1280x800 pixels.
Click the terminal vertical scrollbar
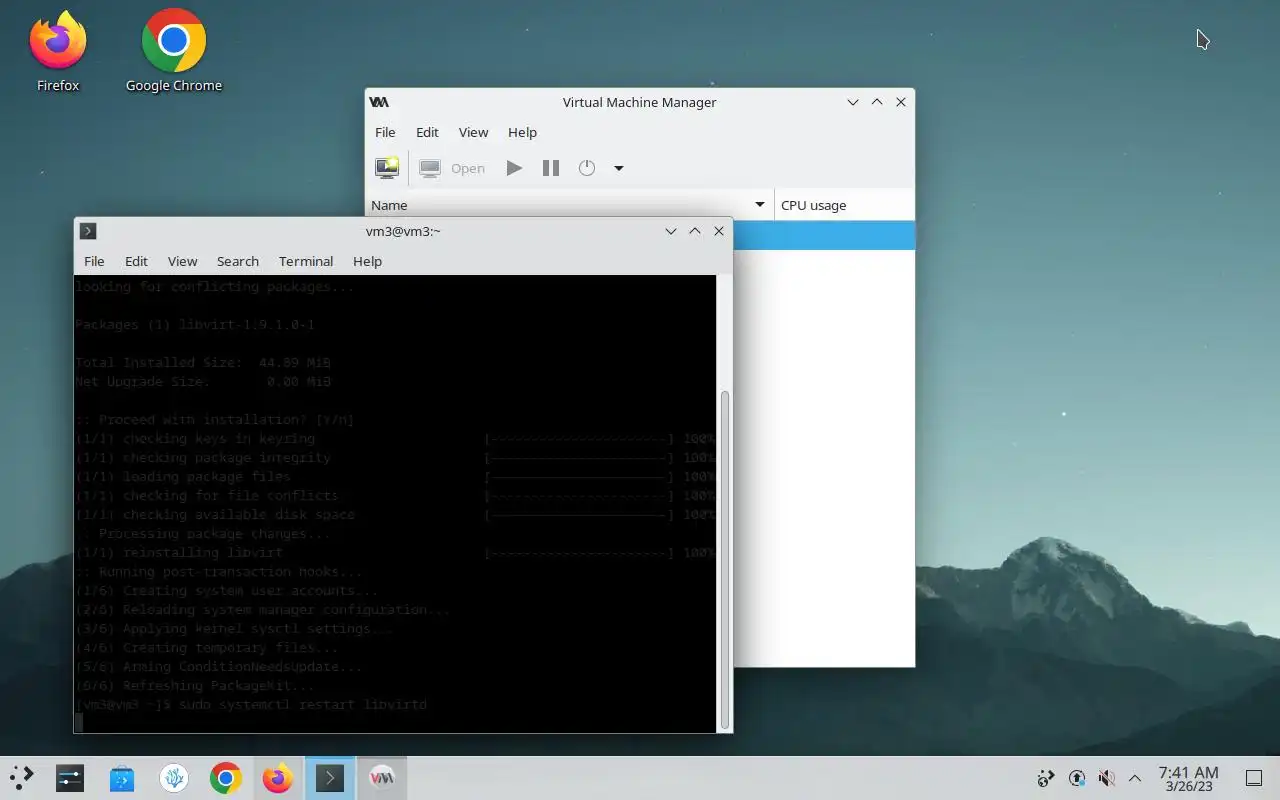point(725,558)
